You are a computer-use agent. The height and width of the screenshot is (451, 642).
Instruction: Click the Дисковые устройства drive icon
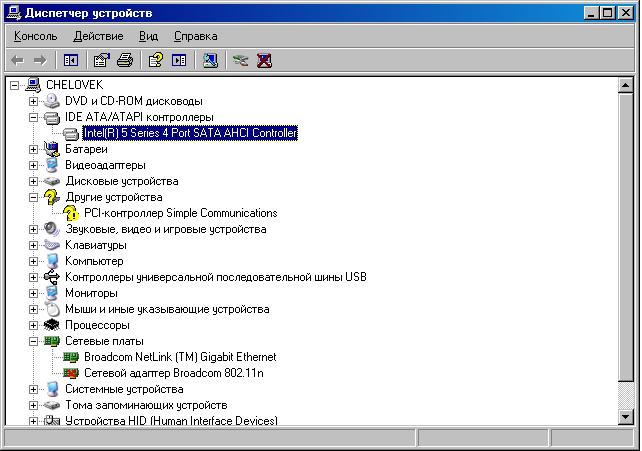(52, 181)
